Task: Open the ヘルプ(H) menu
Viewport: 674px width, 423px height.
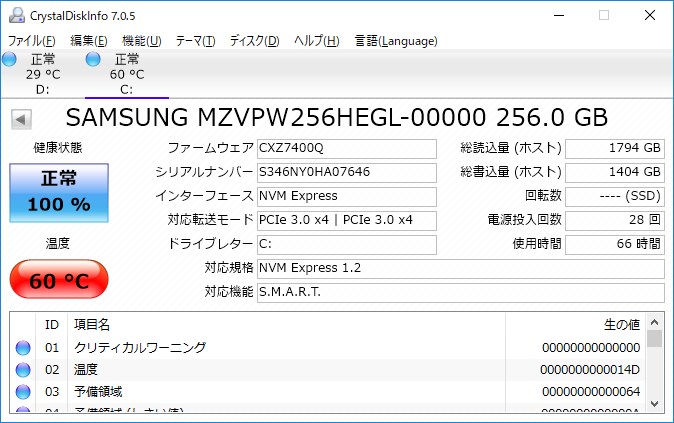Action: click(317, 41)
